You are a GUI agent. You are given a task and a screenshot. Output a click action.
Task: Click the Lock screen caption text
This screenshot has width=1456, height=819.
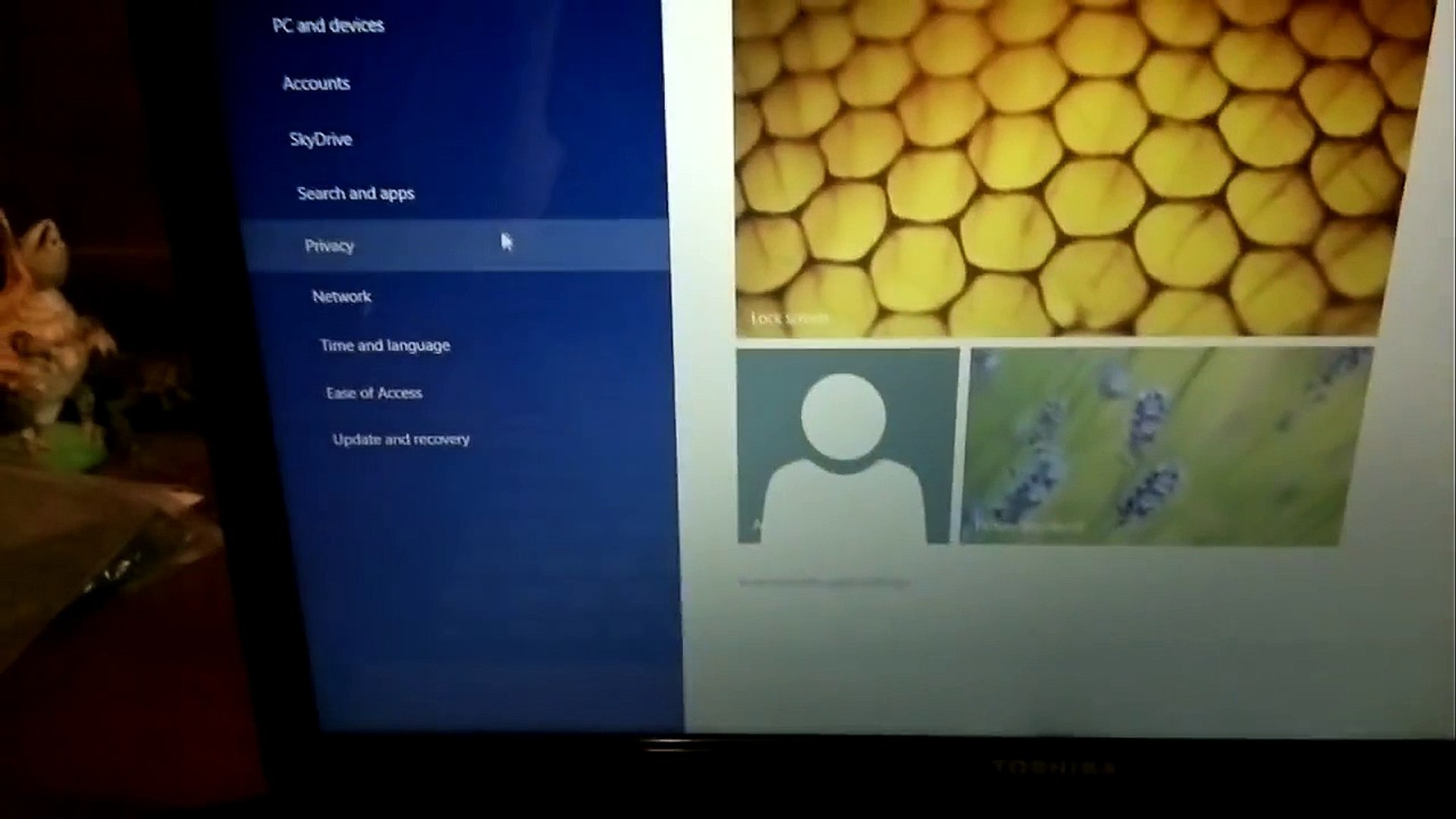[x=789, y=318]
